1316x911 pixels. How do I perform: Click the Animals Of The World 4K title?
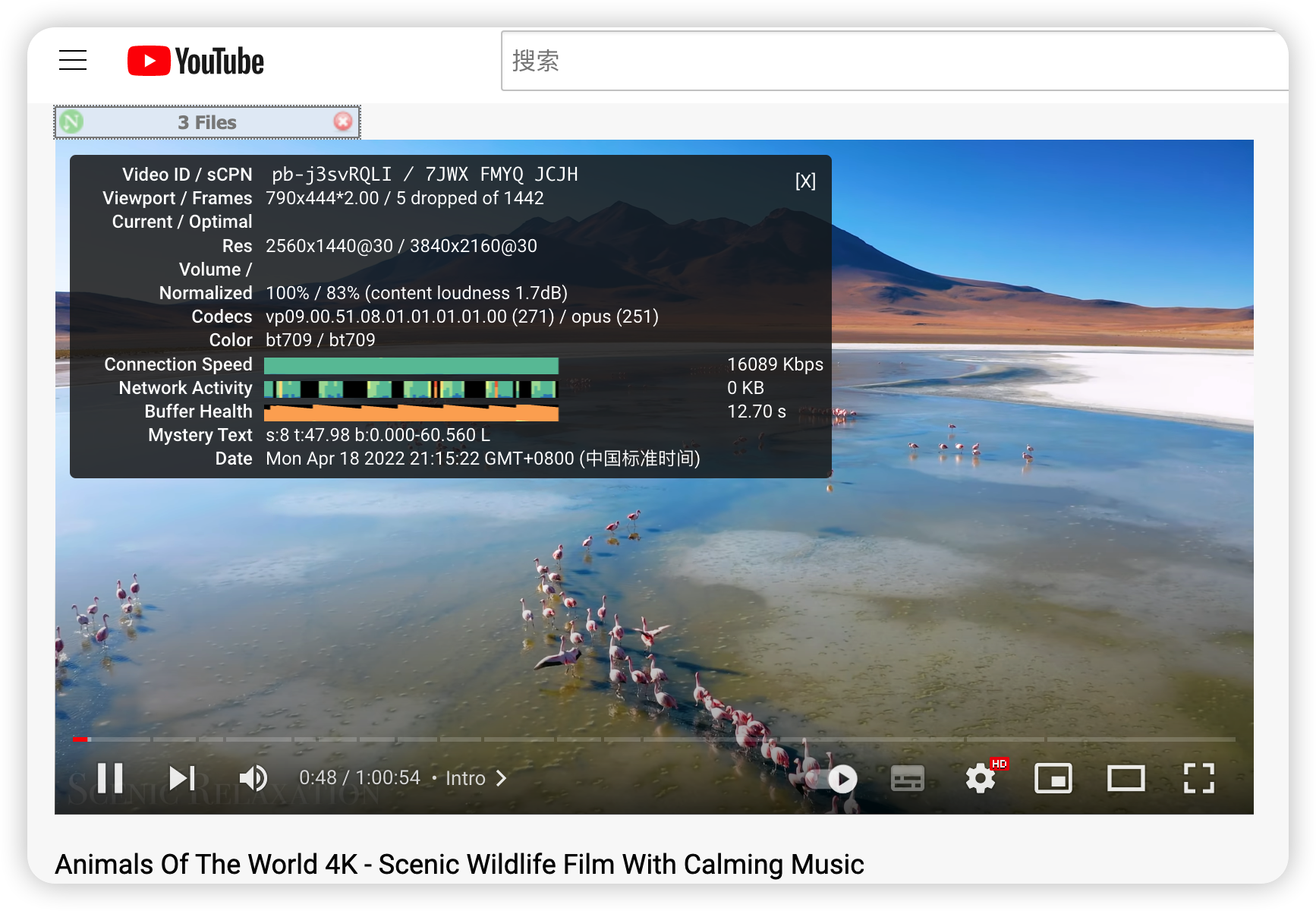click(x=459, y=864)
